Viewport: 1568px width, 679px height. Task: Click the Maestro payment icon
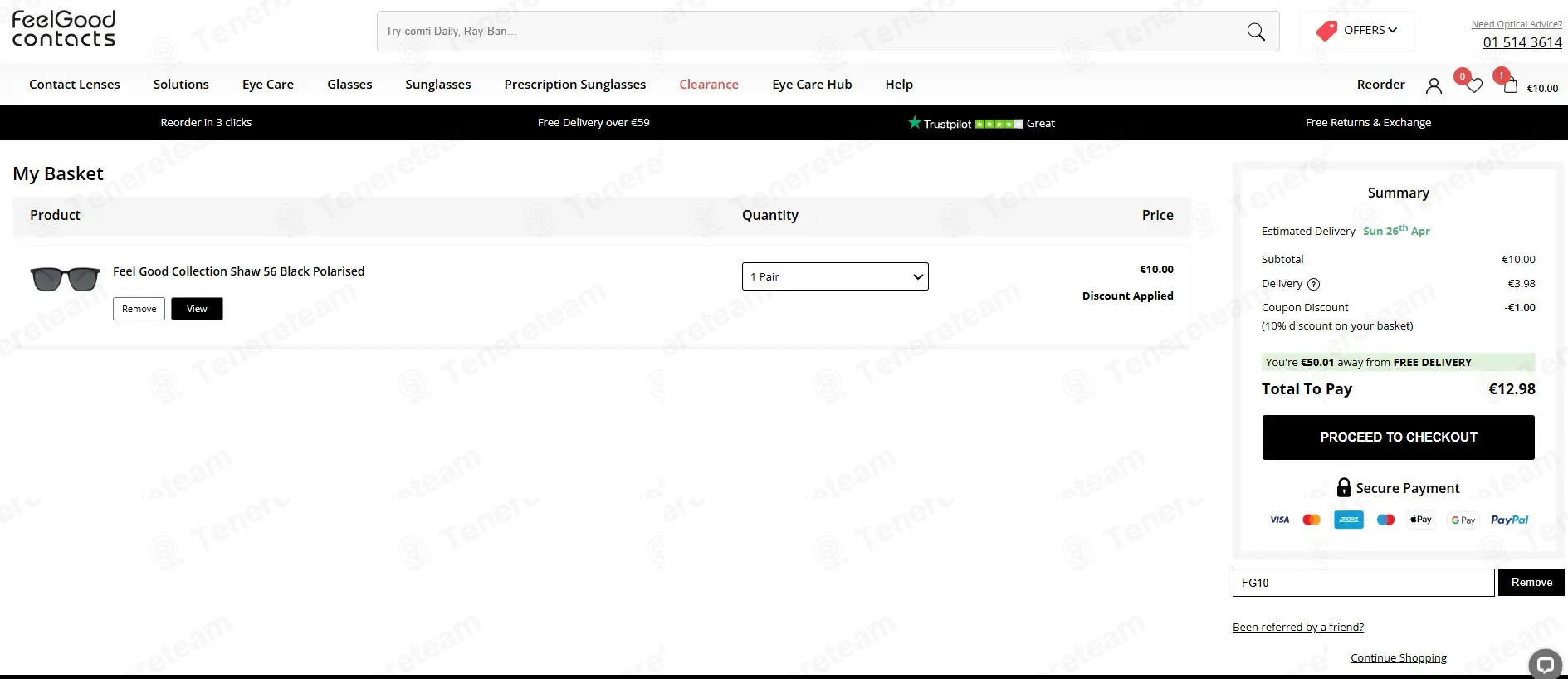1385,520
